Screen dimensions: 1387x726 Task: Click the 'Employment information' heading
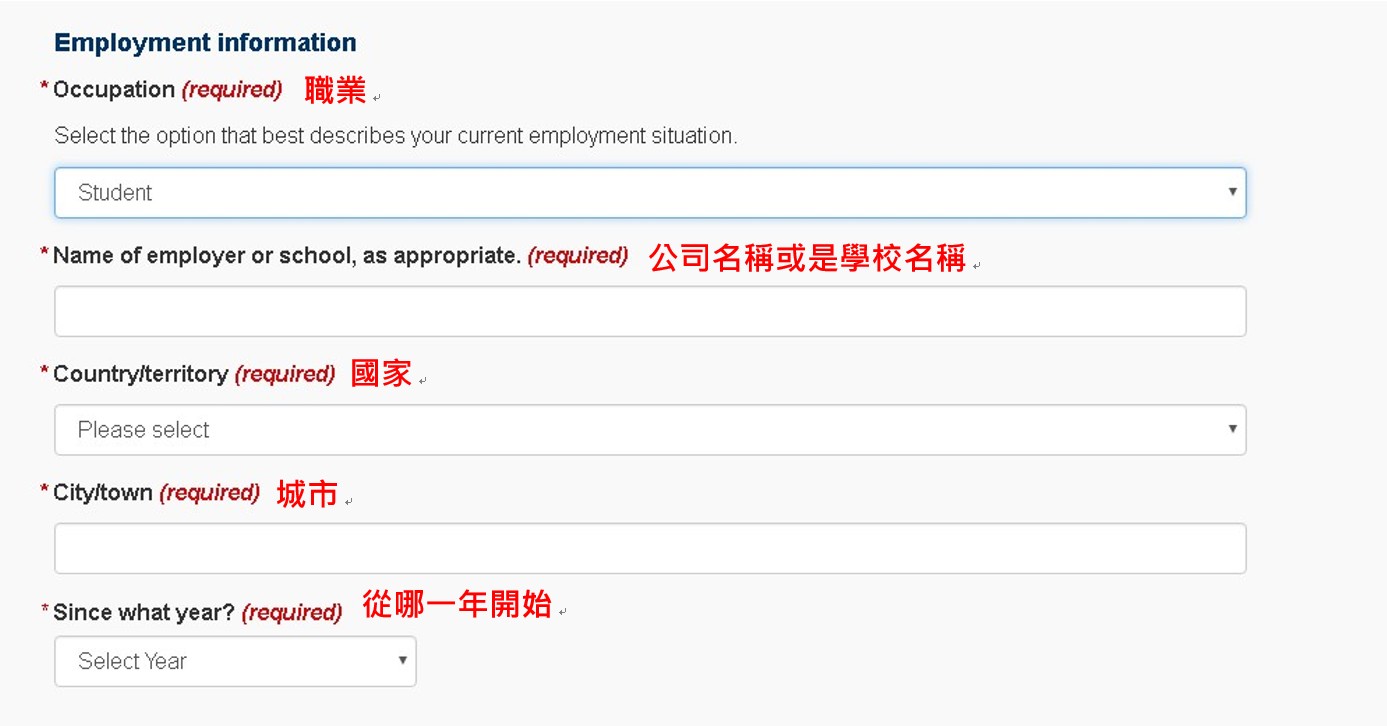pos(205,43)
